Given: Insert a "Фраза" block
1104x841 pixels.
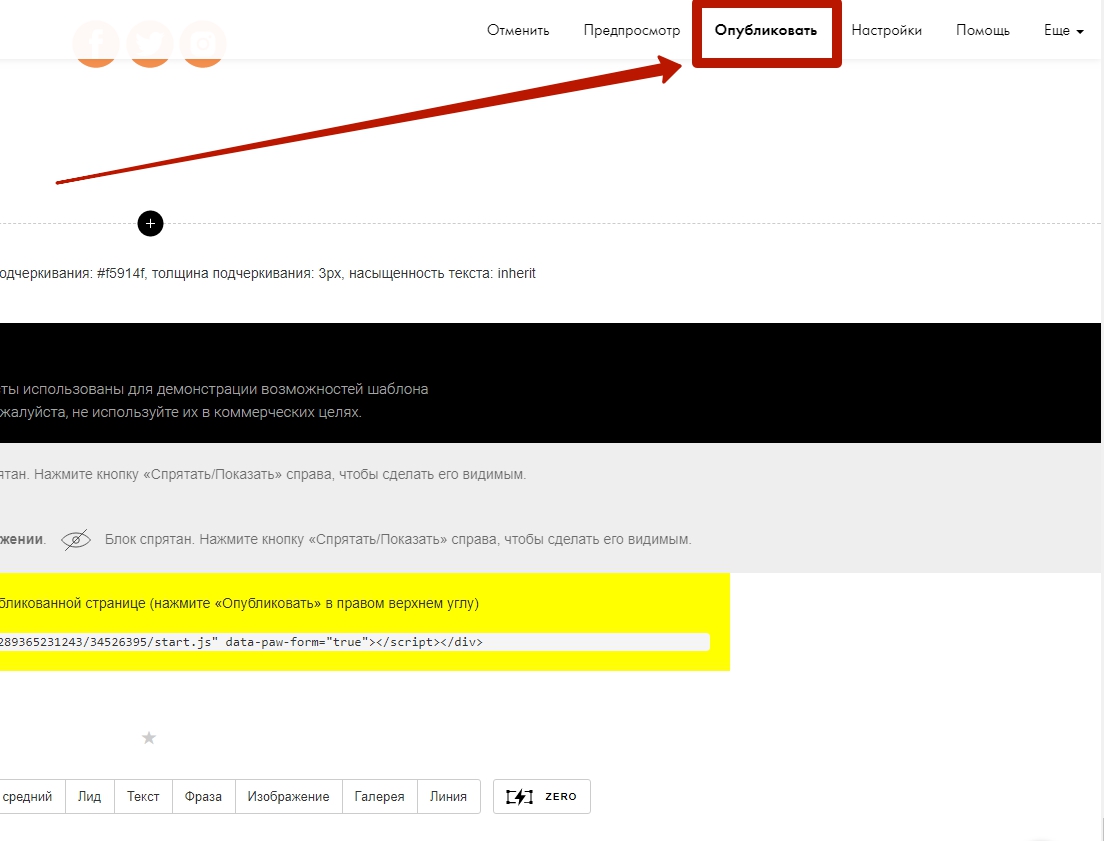Looking at the screenshot, I should pyautogui.click(x=203, y=797).
